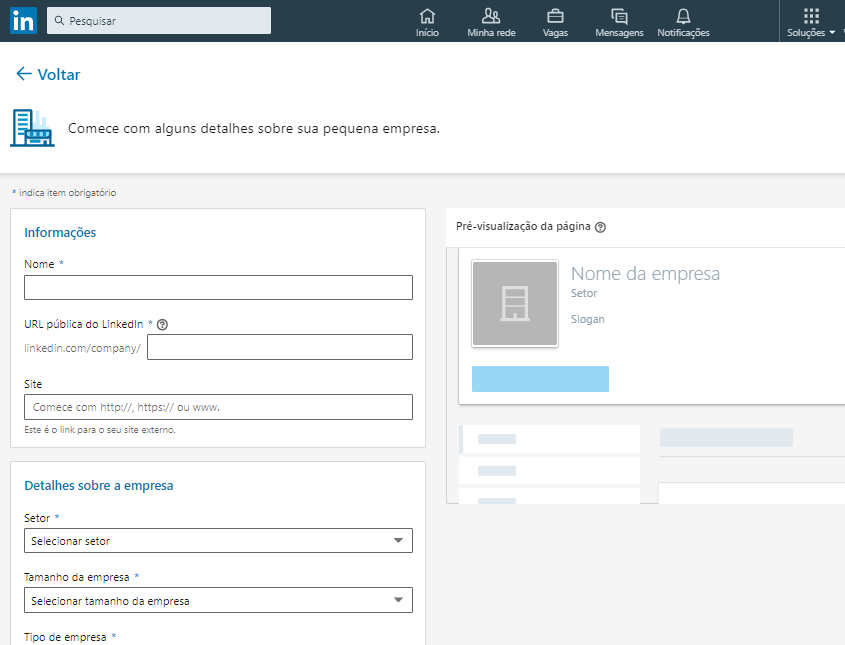Click help icon beside Pré-visualização da página
This screenshot has height=645, width=845.
pos(600,227)
